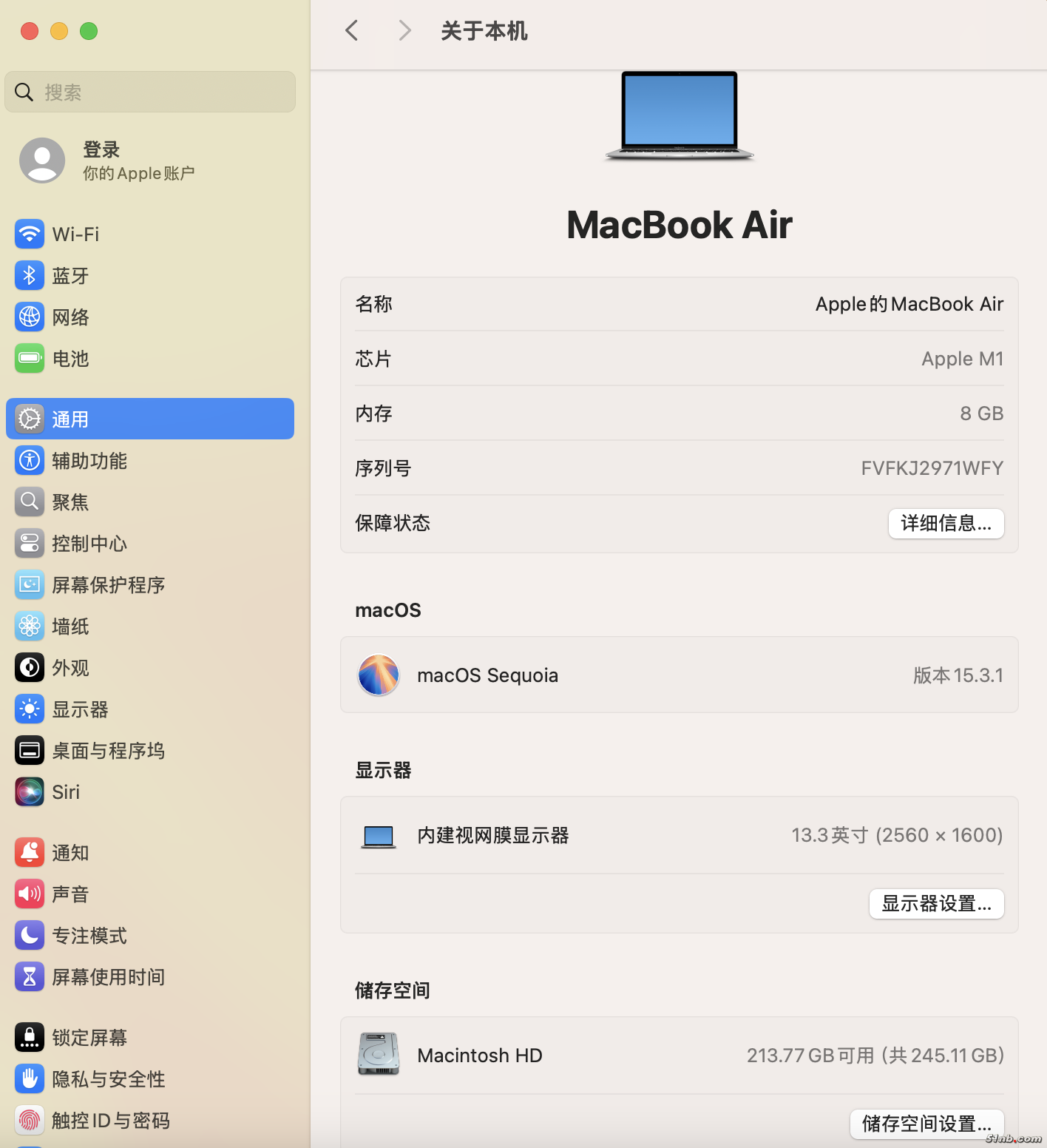Open 辅助功能 settings

click(x=89, y=460)
